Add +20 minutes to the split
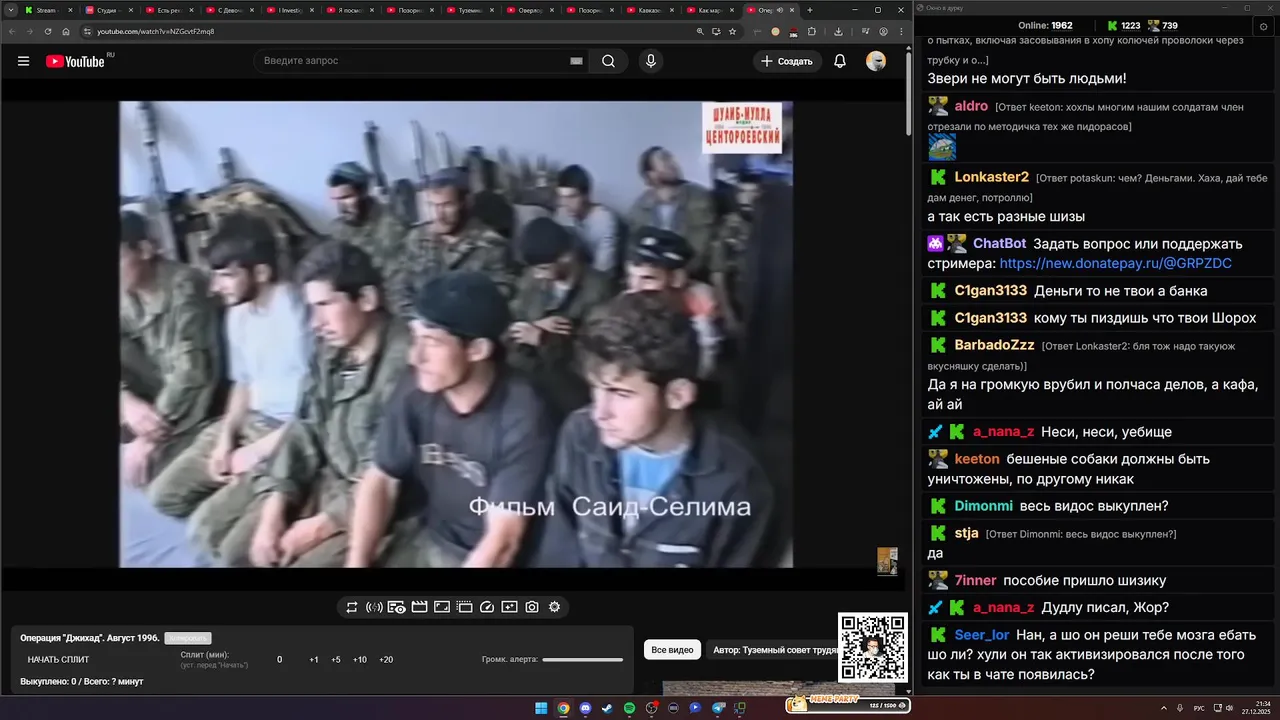 click(x=386, y=659)
